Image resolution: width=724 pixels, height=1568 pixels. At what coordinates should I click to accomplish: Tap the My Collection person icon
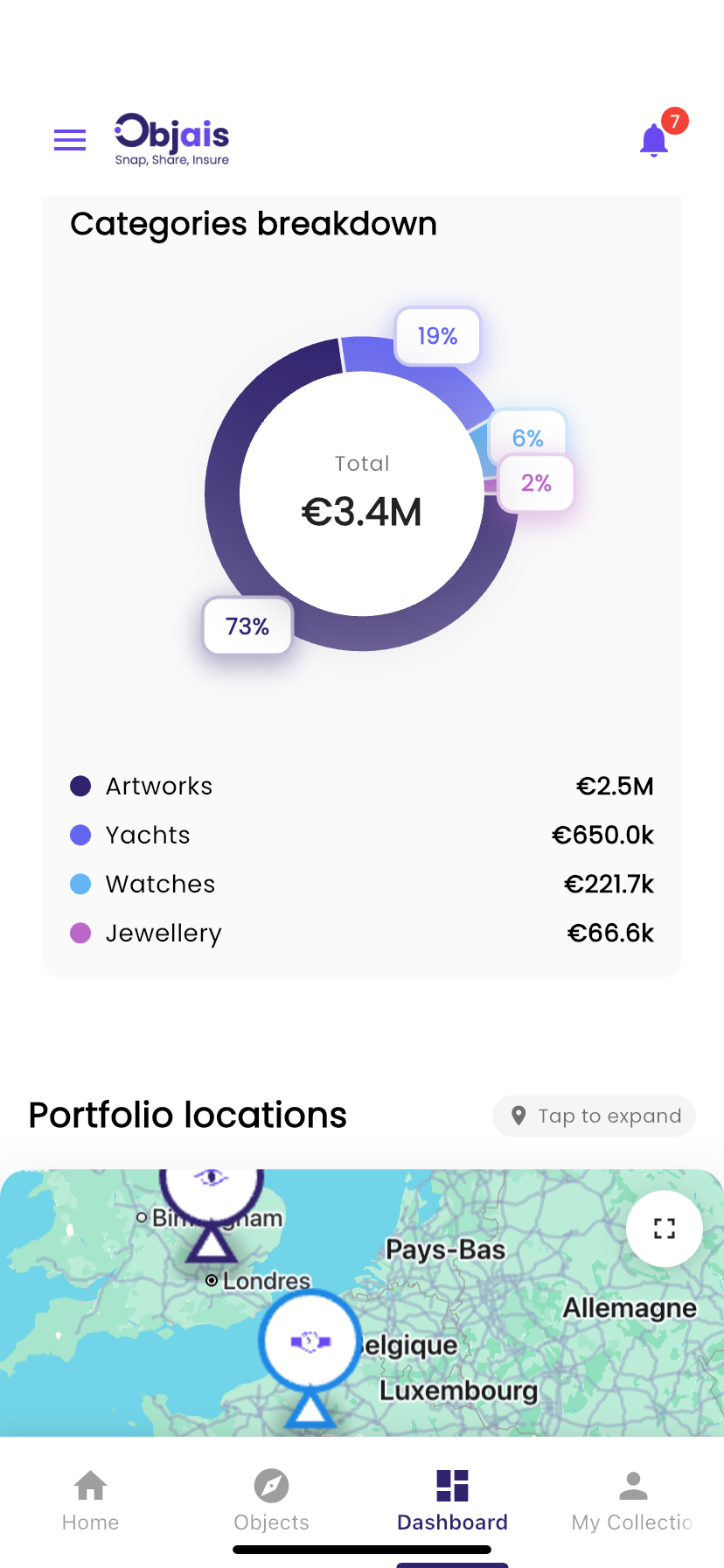[x=633, y=1485]
